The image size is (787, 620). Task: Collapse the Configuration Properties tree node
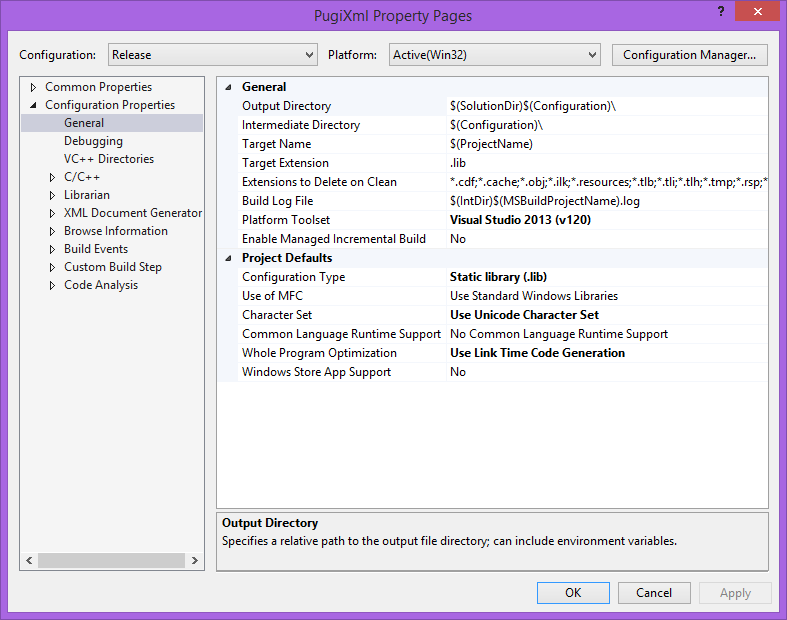pos(33,105)
